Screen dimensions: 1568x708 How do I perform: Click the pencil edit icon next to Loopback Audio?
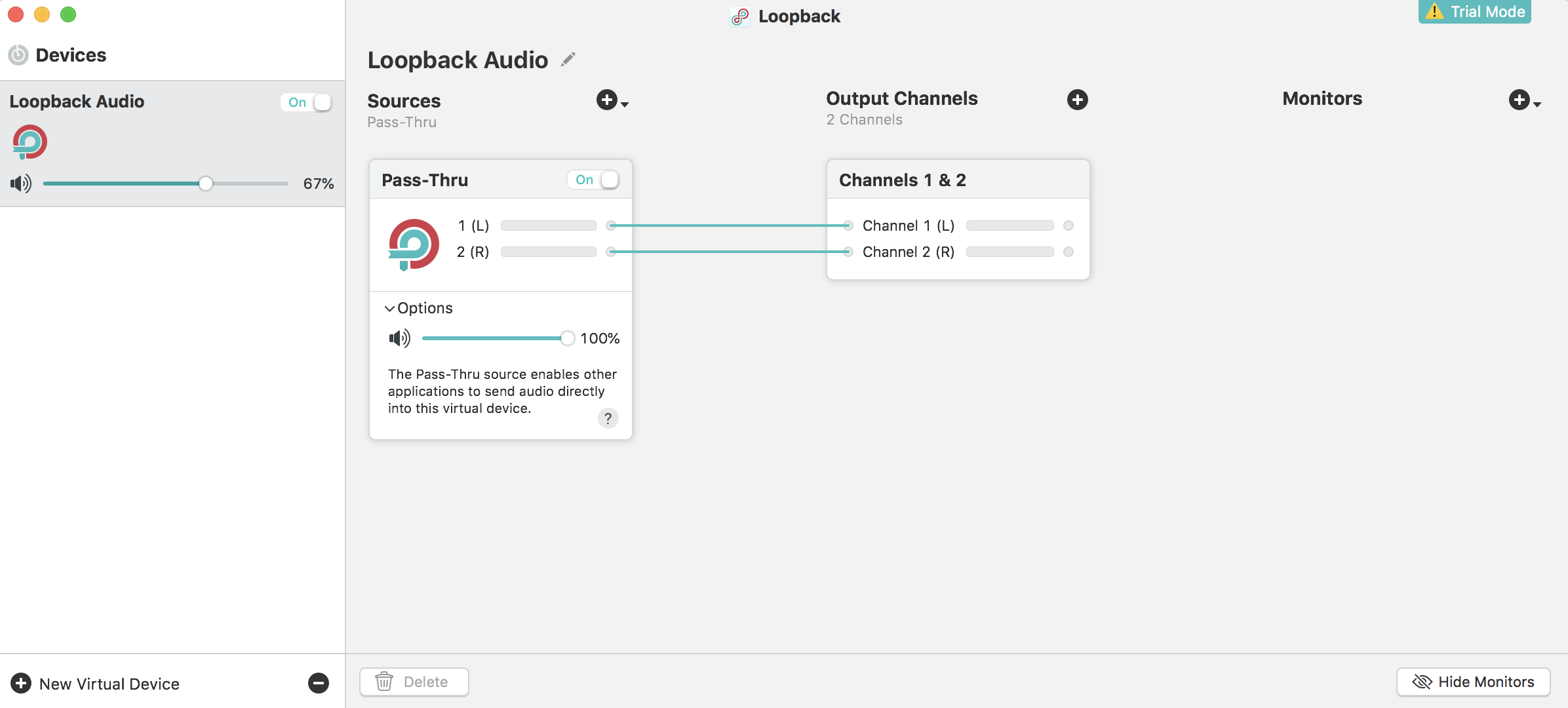point(569,59)
